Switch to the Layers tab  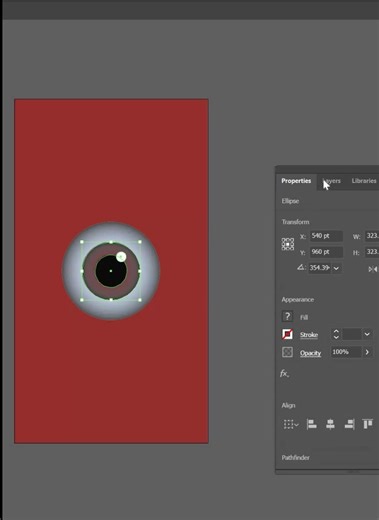(332, 181)
